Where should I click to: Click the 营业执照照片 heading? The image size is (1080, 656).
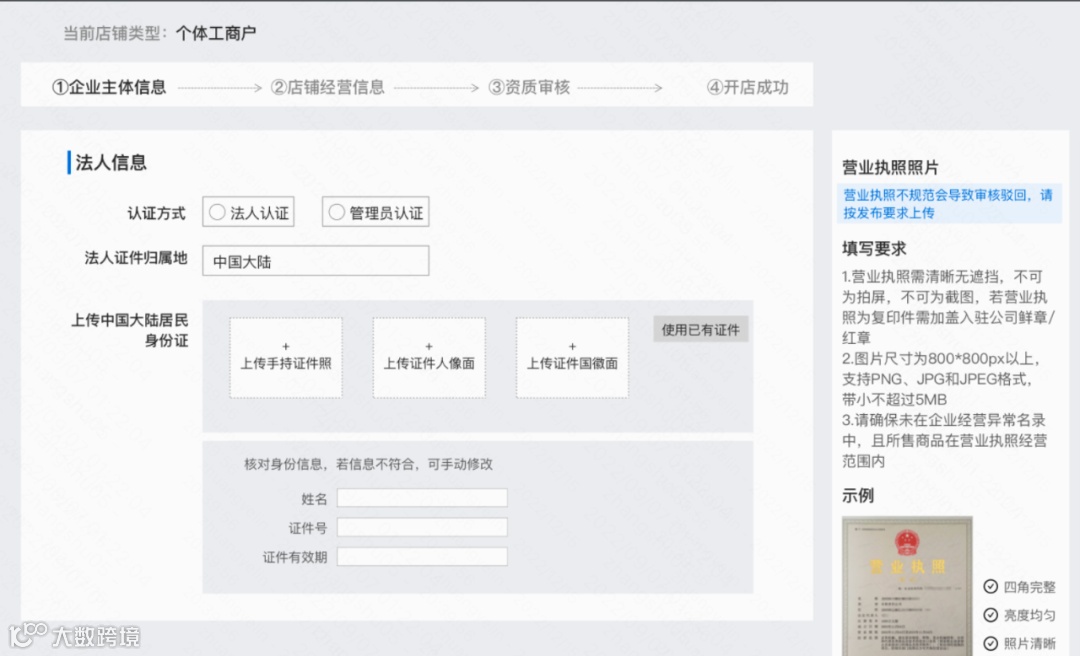coord(890,167)
